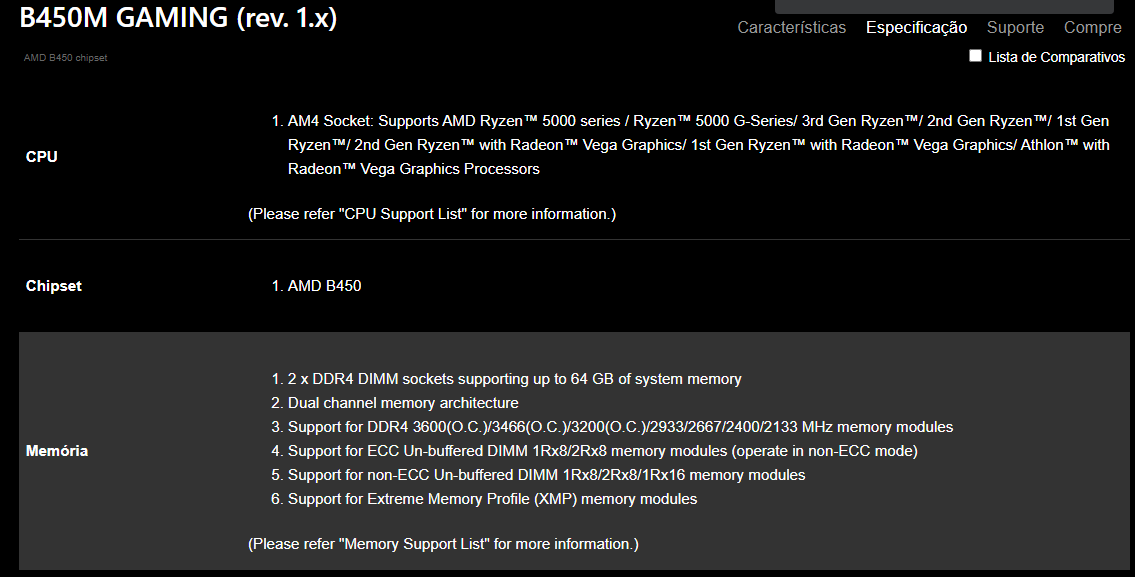Open the Características tab
Screen dimensions: 1135x577
[x=791, y=28]
